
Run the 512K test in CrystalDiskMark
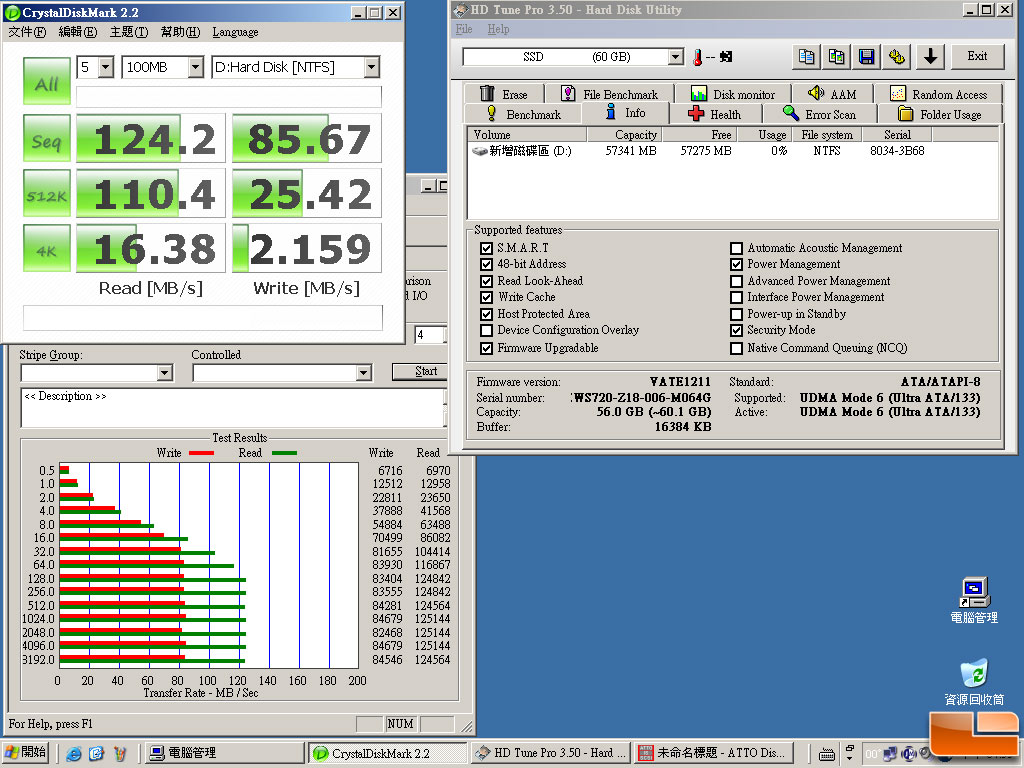pos(46,193)
